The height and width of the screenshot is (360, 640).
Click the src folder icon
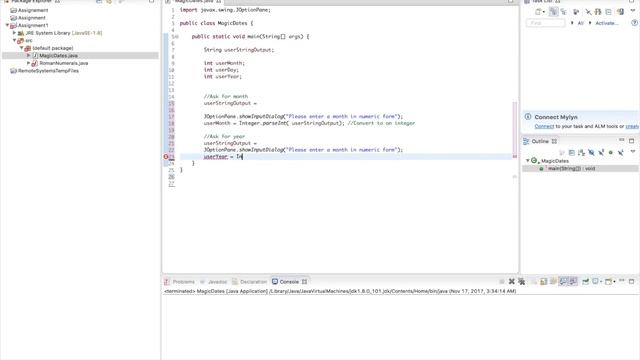[20, 40]
